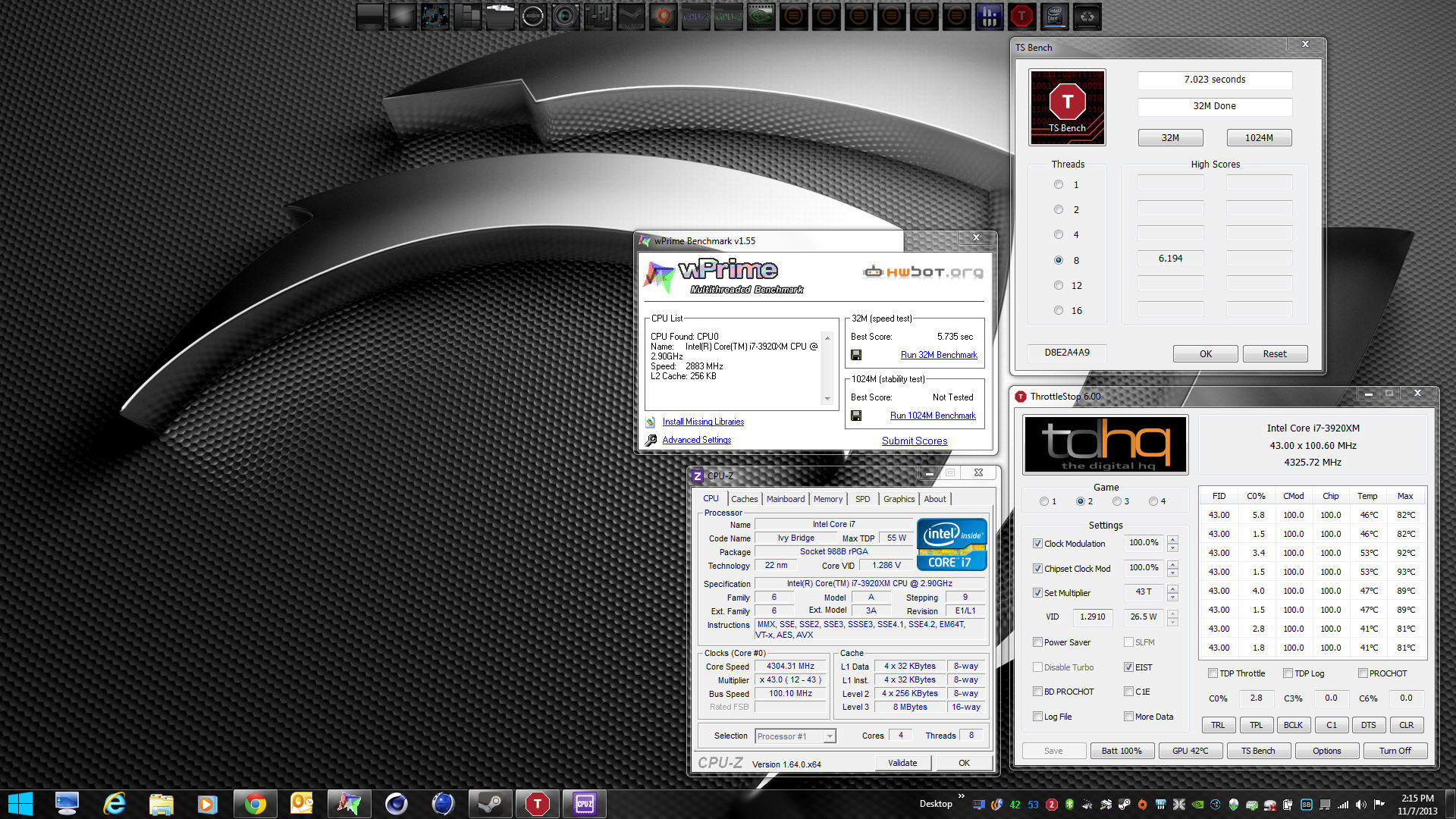Viewport: 1456px width, 819px height.
Task: Click the Action Center flag tray icon
Action: coord(1379,805)
